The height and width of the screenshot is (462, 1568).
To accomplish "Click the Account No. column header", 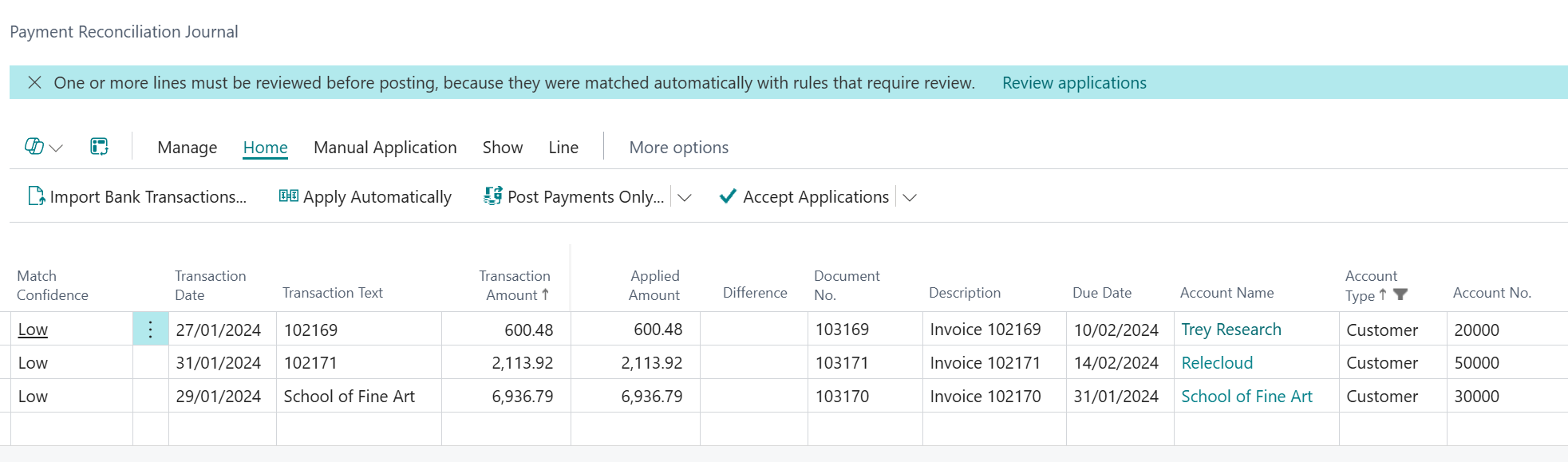I will (1492, 293).
